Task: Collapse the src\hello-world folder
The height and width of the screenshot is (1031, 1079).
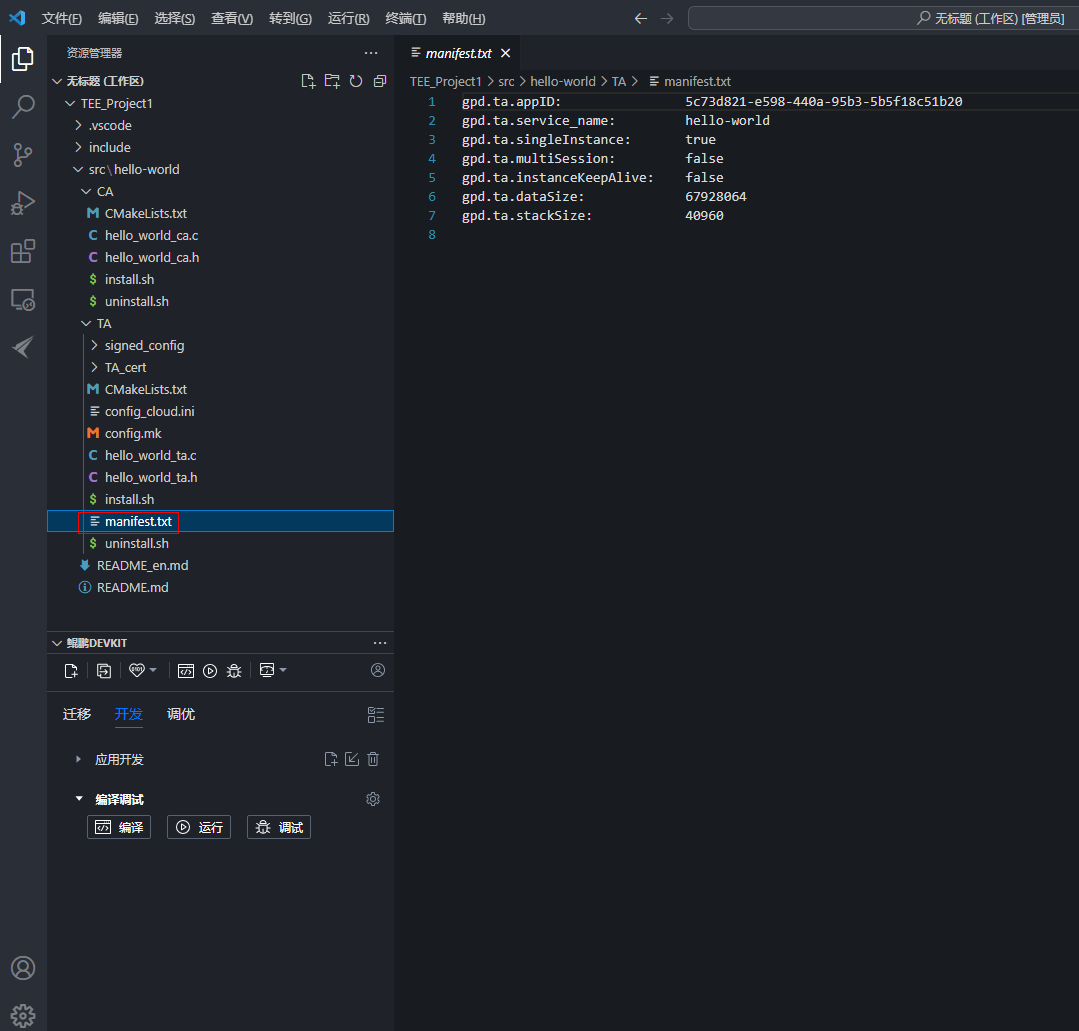Action: point(78,169)
